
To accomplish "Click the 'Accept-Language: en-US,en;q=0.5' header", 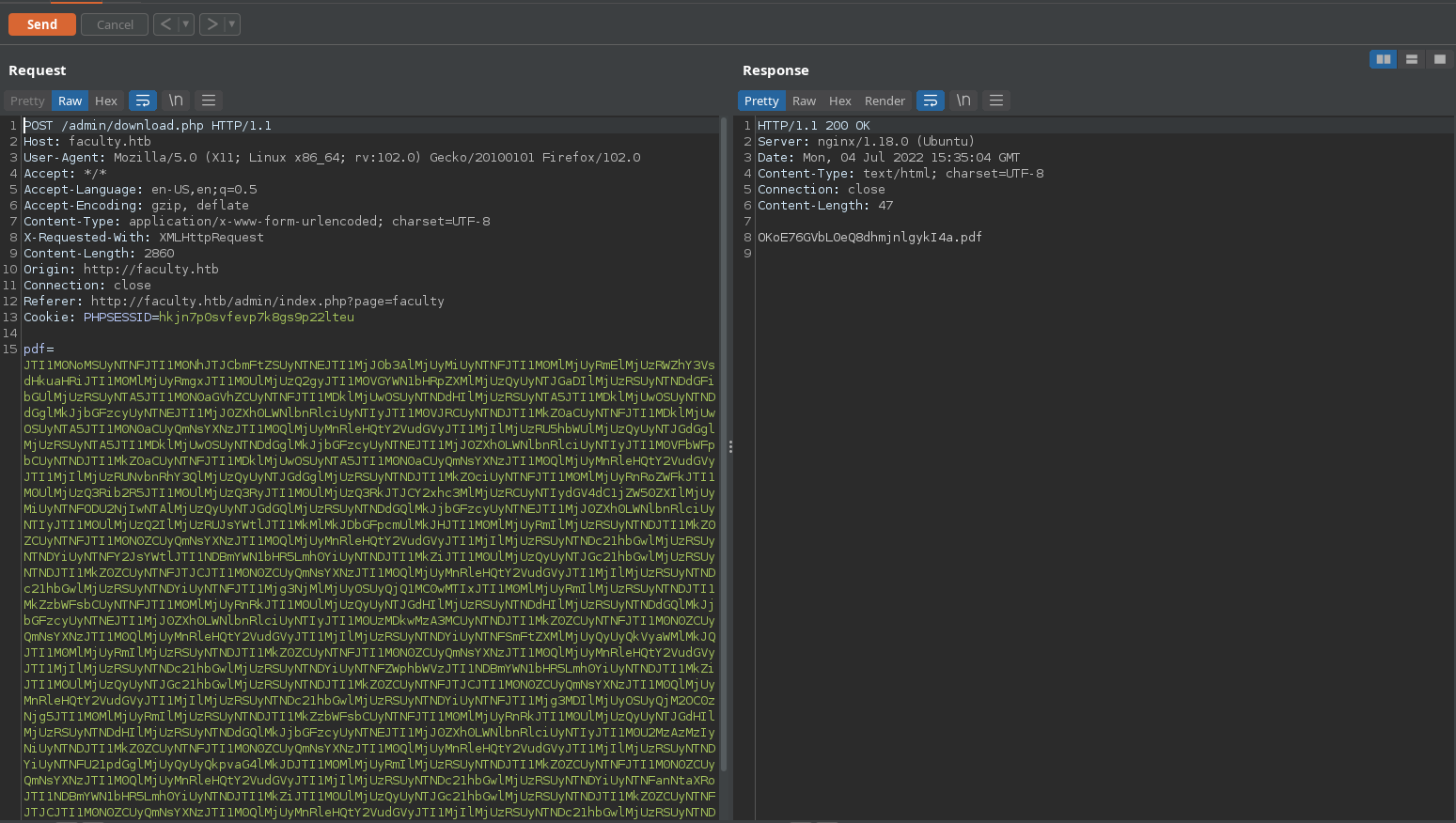I will pyautogui.click(x=140, y=189).
